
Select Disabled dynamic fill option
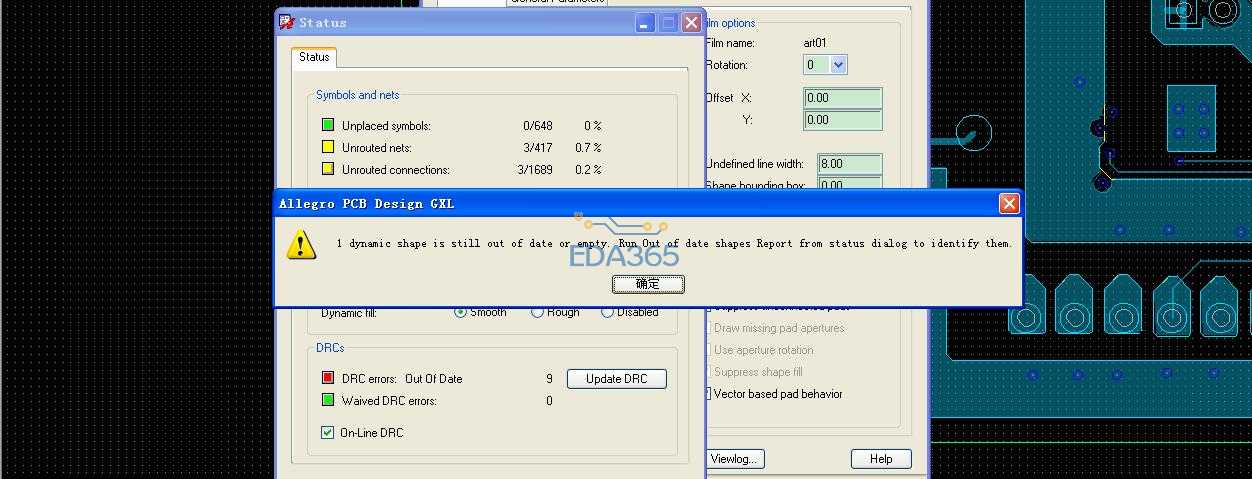pyautogui.click(x=607, y=312)
